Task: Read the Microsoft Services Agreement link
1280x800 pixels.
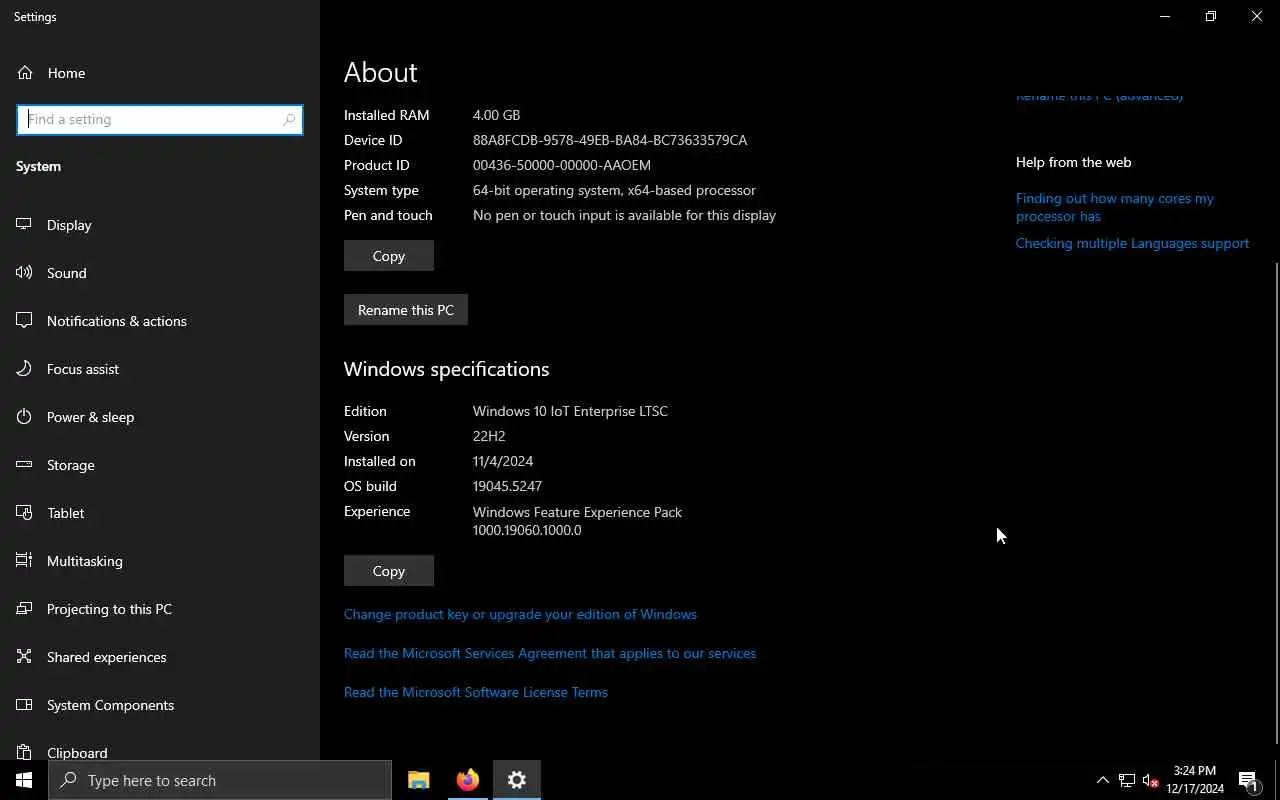Action: (550, 653)
